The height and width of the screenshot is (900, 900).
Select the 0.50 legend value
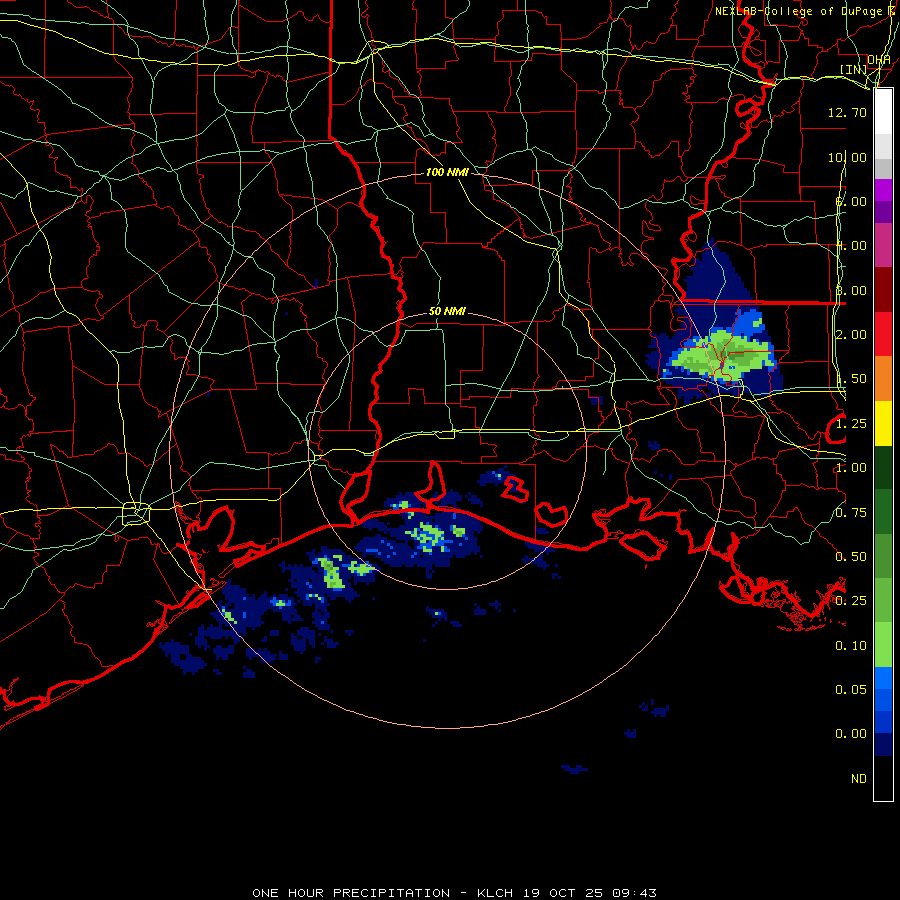851,557
